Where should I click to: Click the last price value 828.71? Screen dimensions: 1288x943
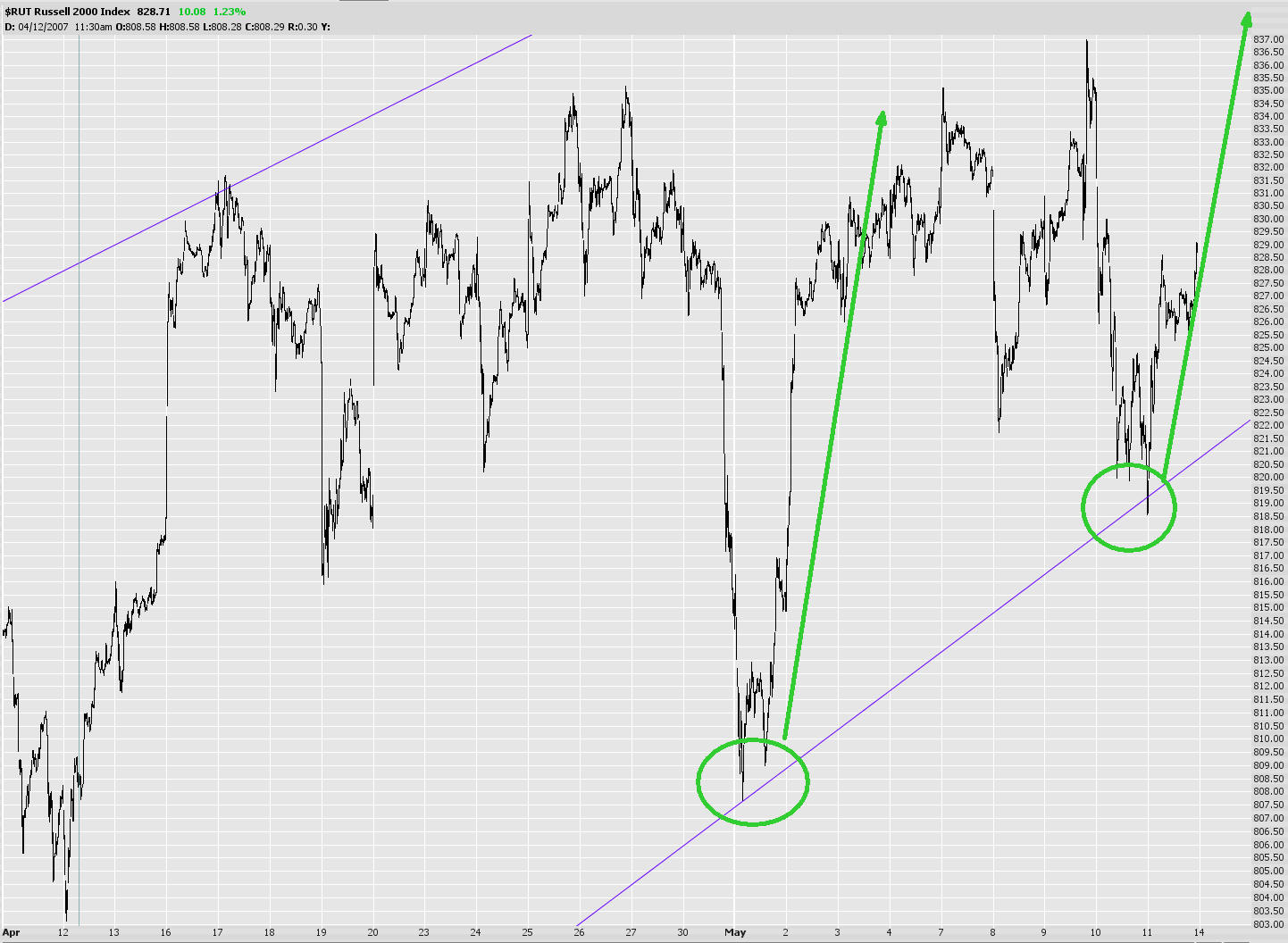[x=154, y=12]
